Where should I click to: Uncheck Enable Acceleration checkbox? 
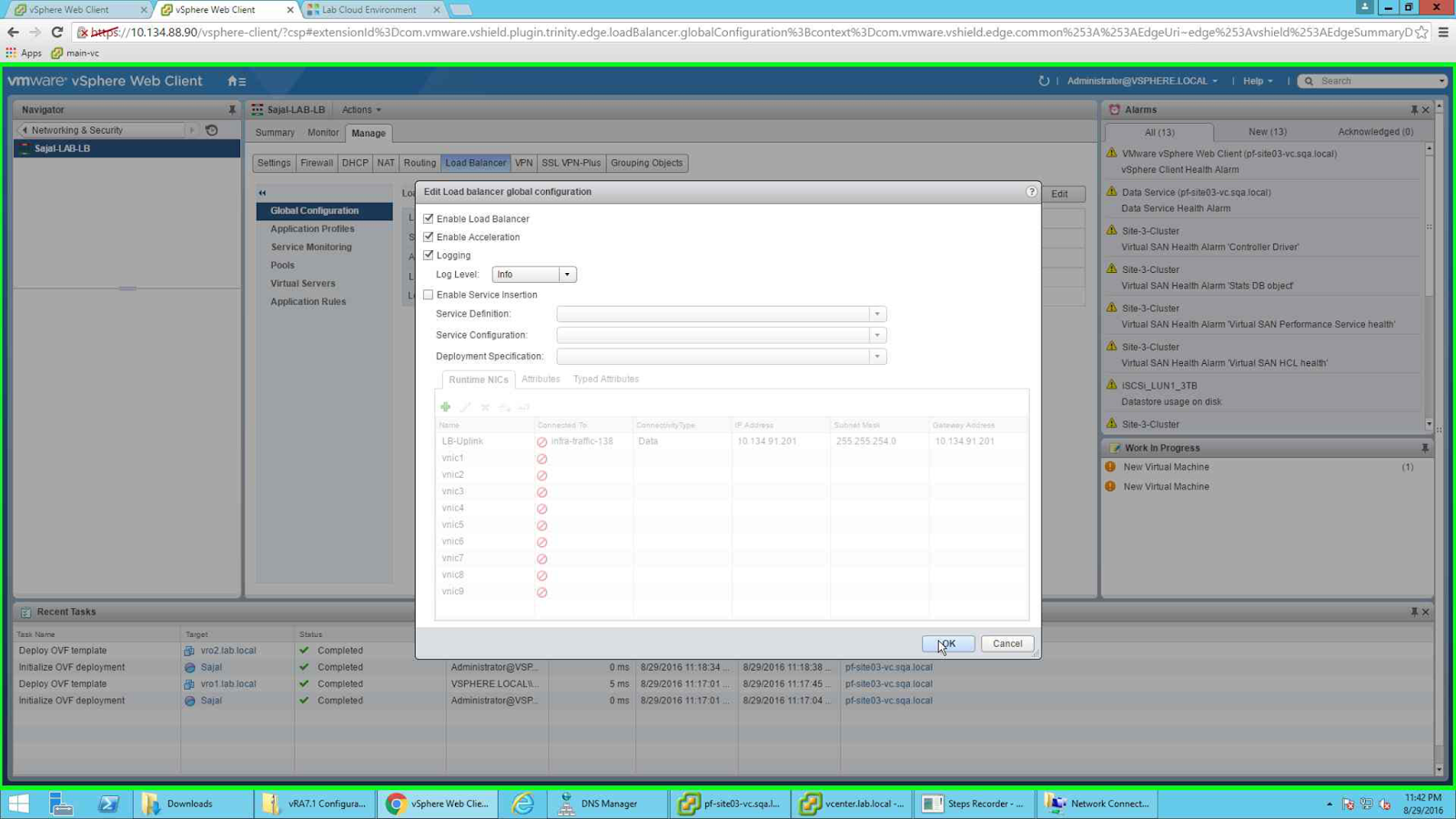click(x=429, y=238)
